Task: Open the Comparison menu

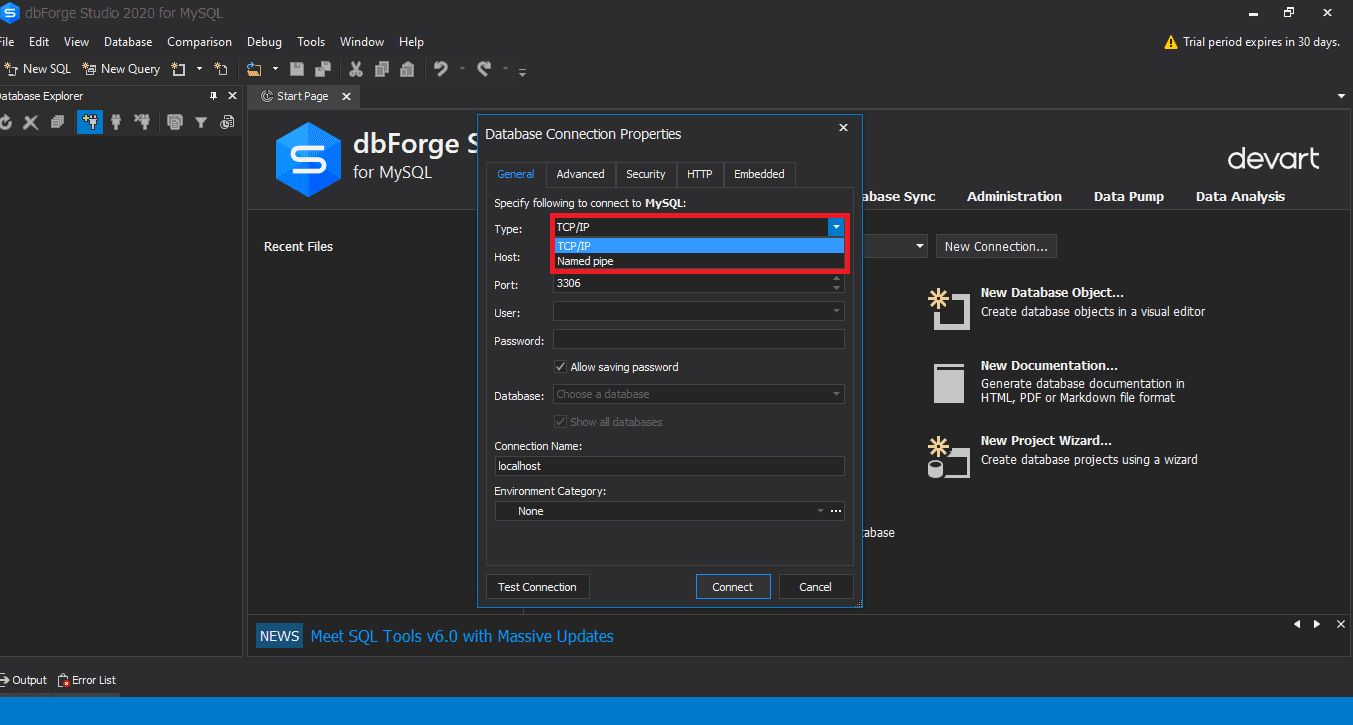Action: pos(199,42)
